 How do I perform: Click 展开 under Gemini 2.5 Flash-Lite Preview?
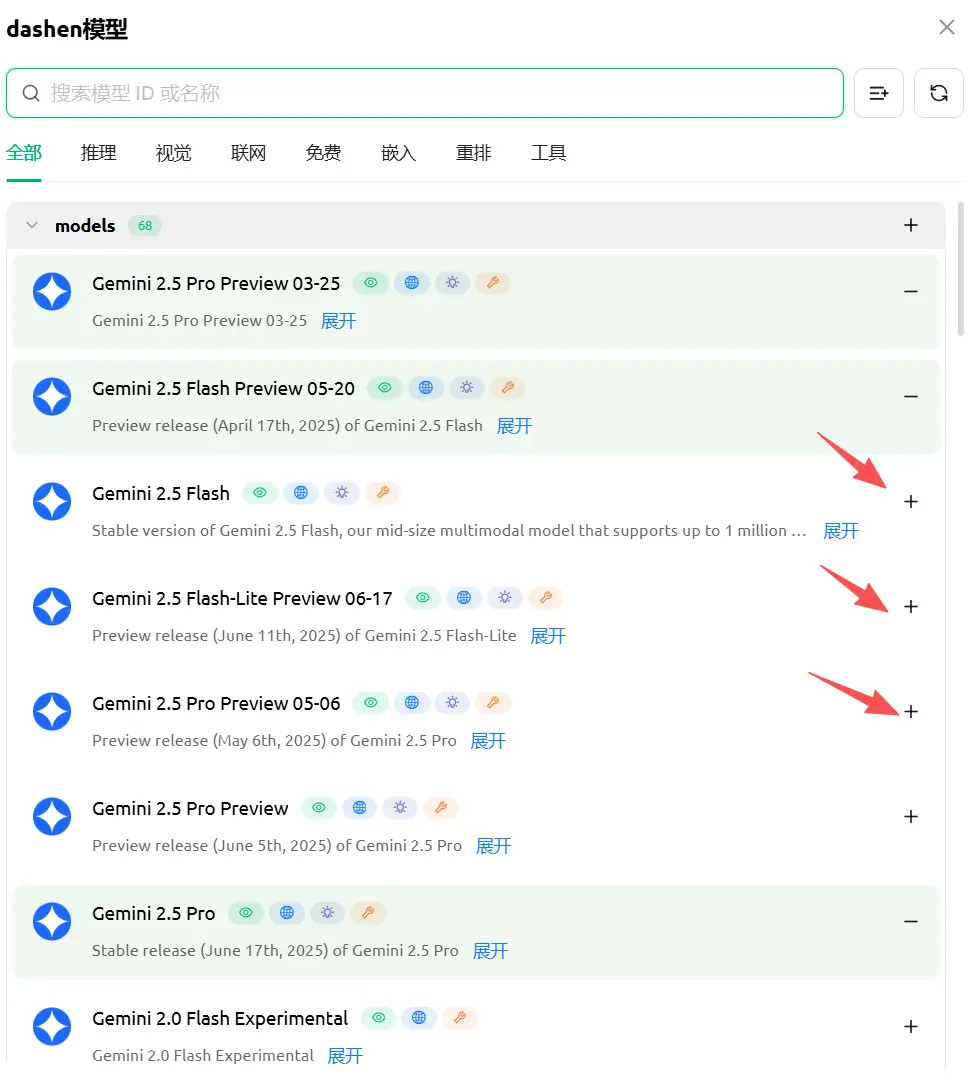pos(547,636)
